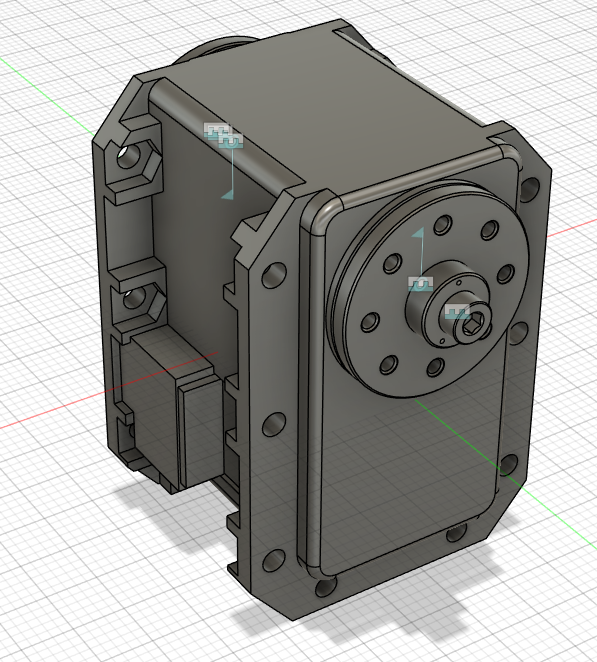Select the revolute joint glyph beside the horn hub
Viewport: 597px width, 662px height.
pos(421,284)
